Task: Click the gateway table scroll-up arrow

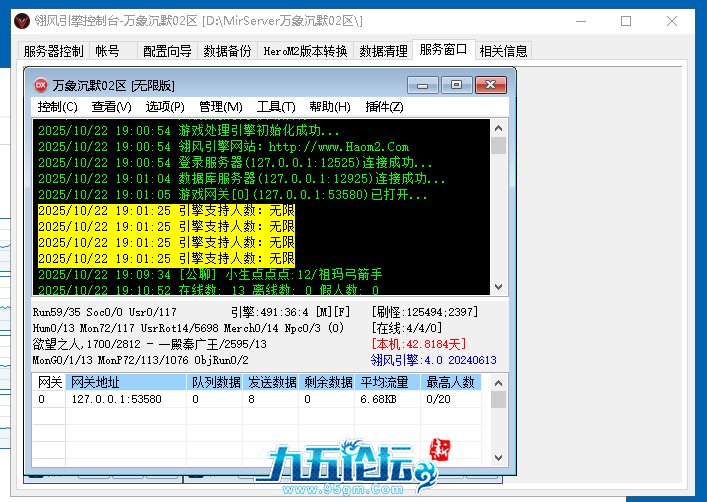Action: 498,382
